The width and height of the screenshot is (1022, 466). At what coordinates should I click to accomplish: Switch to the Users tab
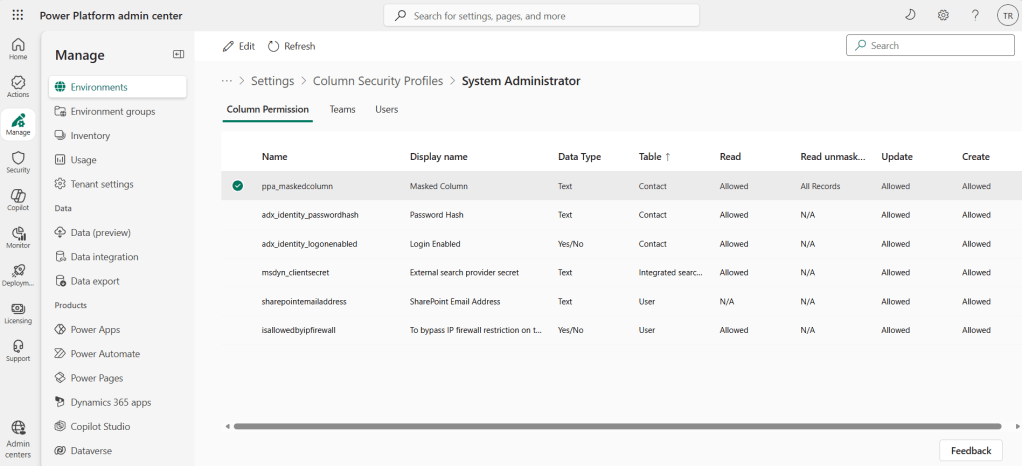click(x=387, y=109)
